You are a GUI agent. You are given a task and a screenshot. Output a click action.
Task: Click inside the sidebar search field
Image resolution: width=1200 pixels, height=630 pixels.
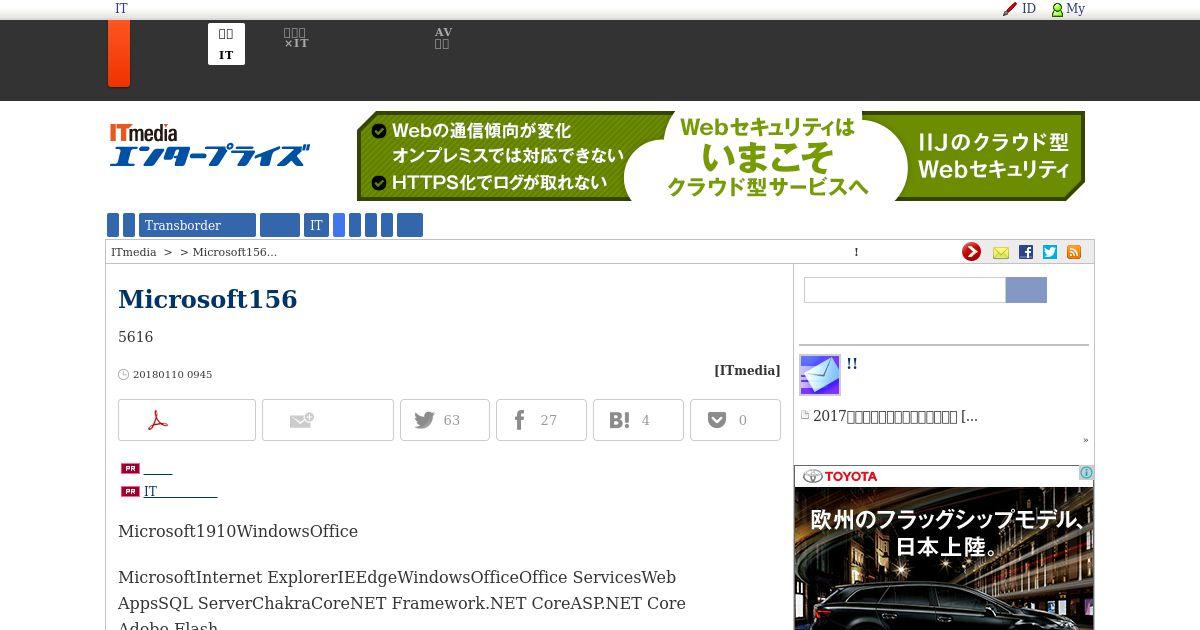pos(905,290)
